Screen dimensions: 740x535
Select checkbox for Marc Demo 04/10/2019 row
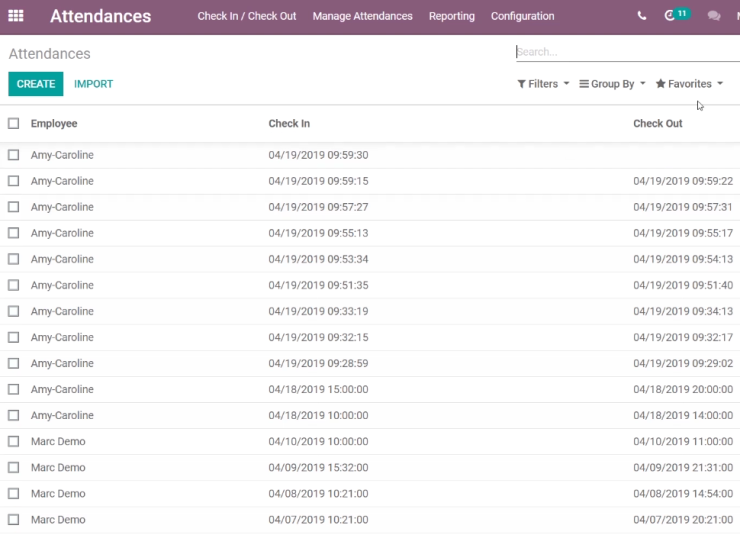(x=13, y=441)
